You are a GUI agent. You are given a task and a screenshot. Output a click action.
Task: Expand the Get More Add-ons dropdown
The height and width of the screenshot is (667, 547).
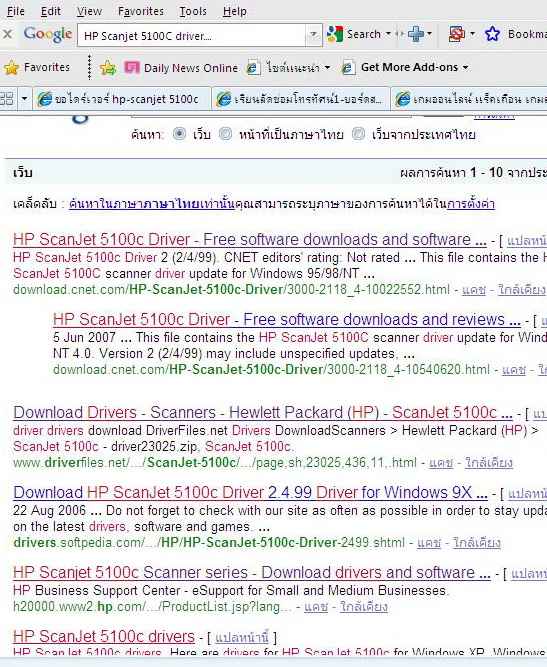tap(466, 68)
